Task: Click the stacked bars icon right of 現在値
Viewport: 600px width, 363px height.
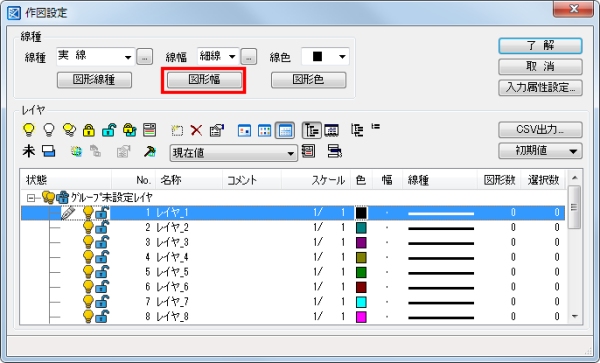Action: click(x=335, y=151)
